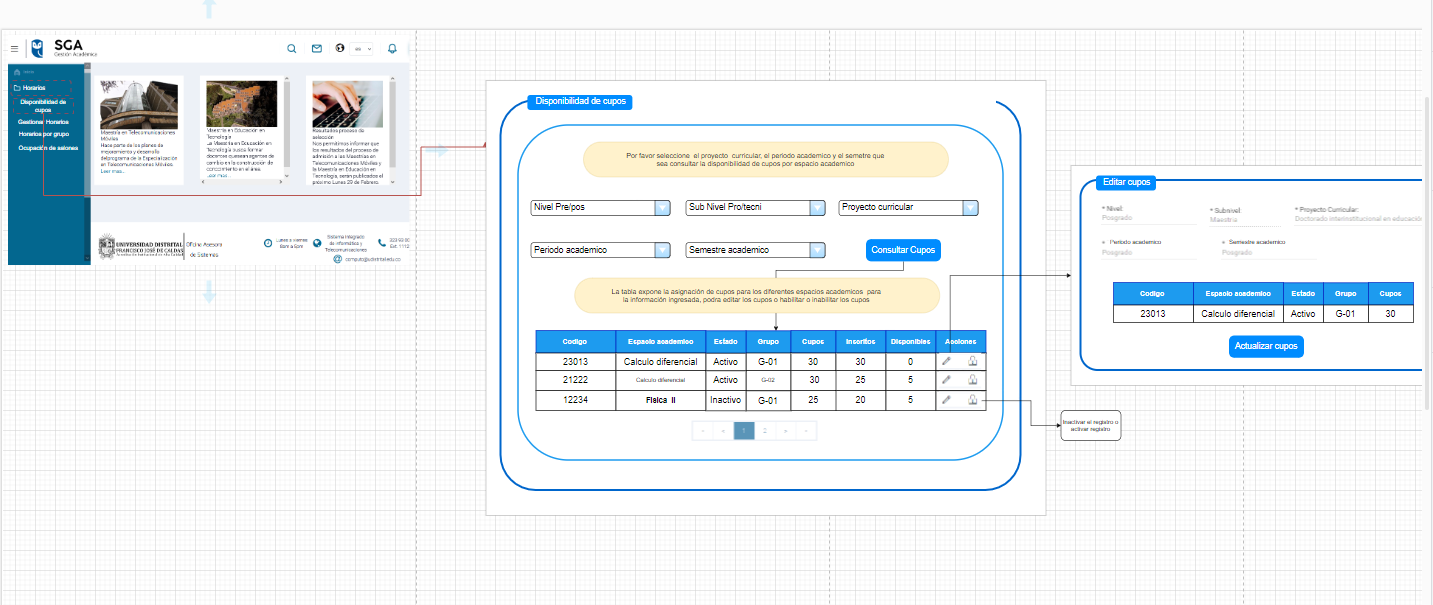Select page 2 in the table pagination
The height and width of the screenshot is (605, 1433).
[x=764, y=430]
